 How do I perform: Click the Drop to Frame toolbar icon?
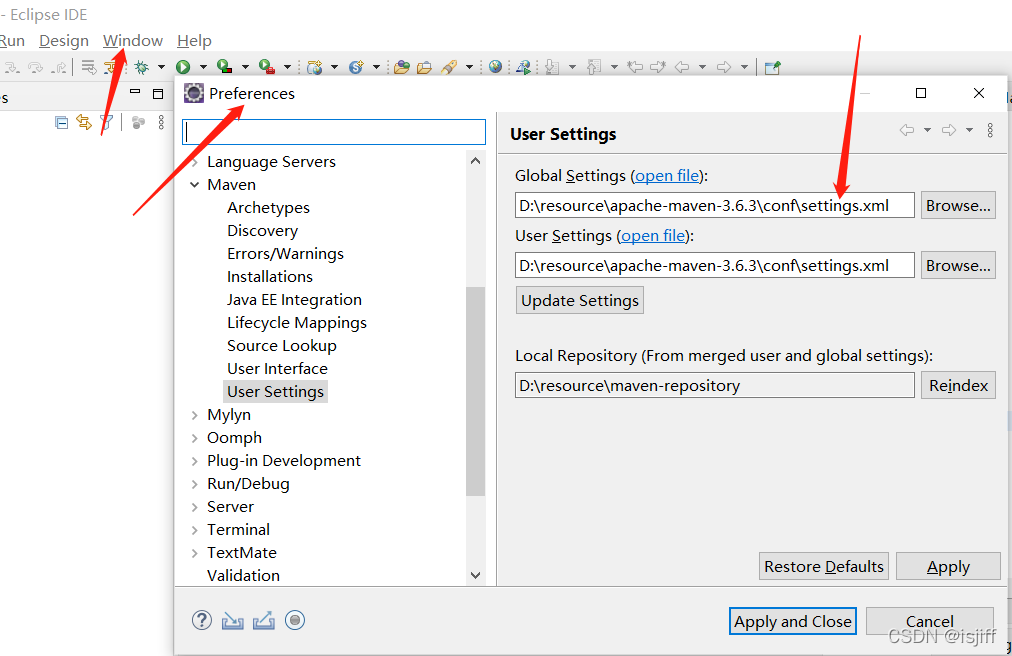click(x=88, y=67)
